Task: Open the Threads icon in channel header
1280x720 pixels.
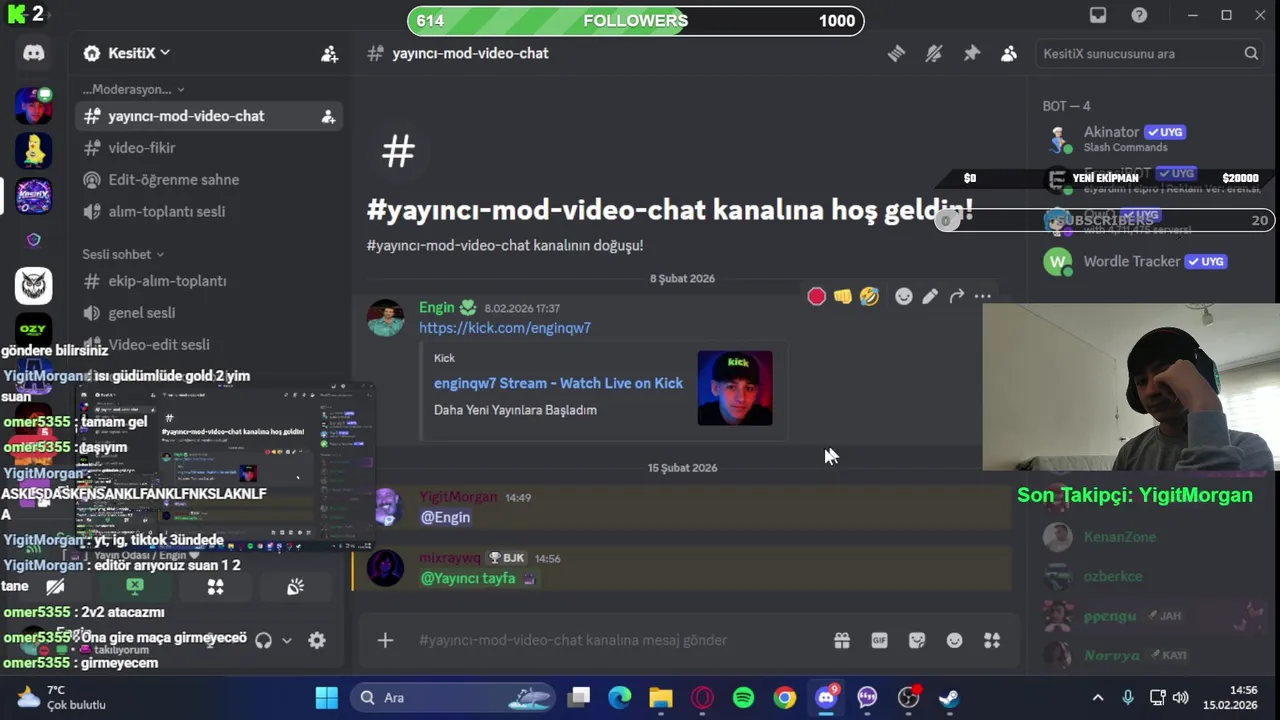Action: tap(896, 54)
